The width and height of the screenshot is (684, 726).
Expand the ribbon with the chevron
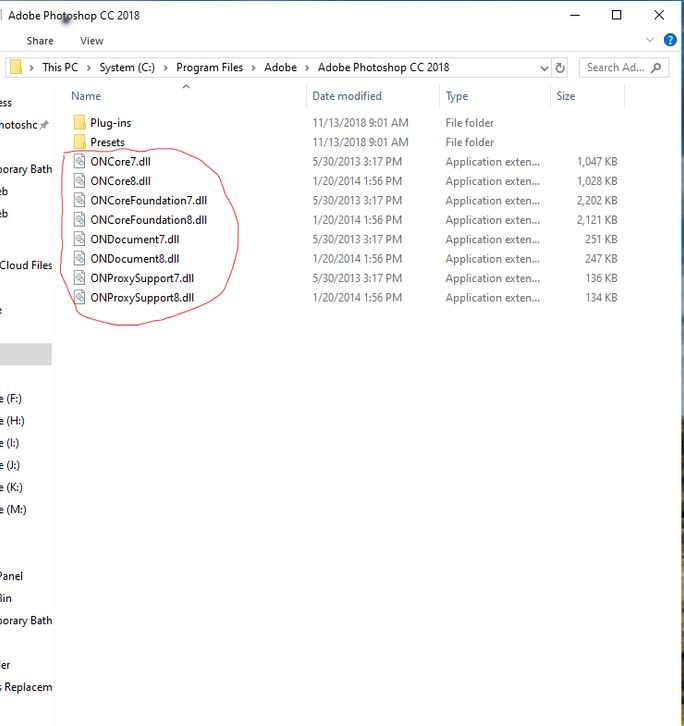click(650, 40)
